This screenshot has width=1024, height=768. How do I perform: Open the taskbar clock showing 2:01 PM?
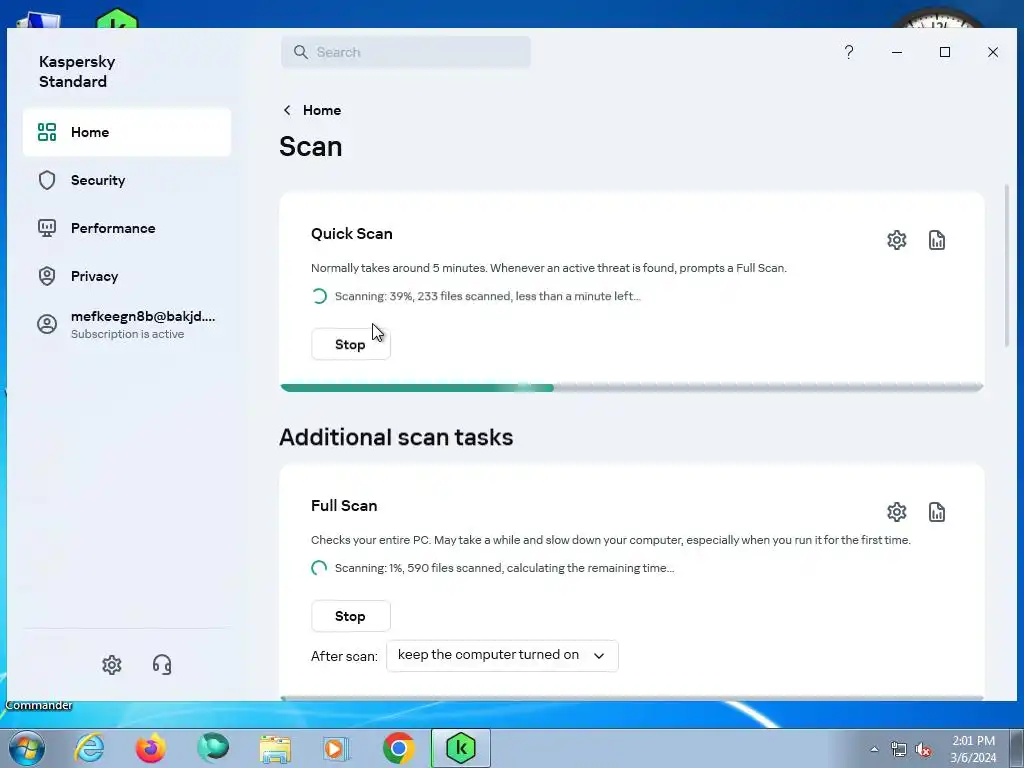click(974, 749)
